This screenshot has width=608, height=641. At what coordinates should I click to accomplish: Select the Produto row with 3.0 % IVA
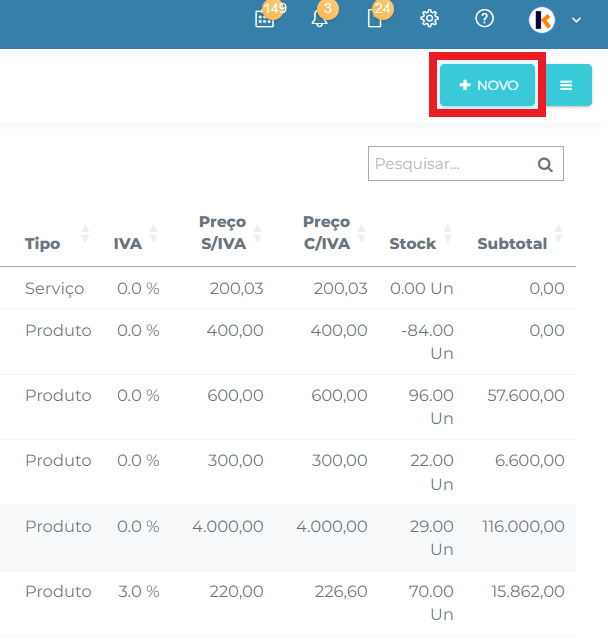pos(288,603)
